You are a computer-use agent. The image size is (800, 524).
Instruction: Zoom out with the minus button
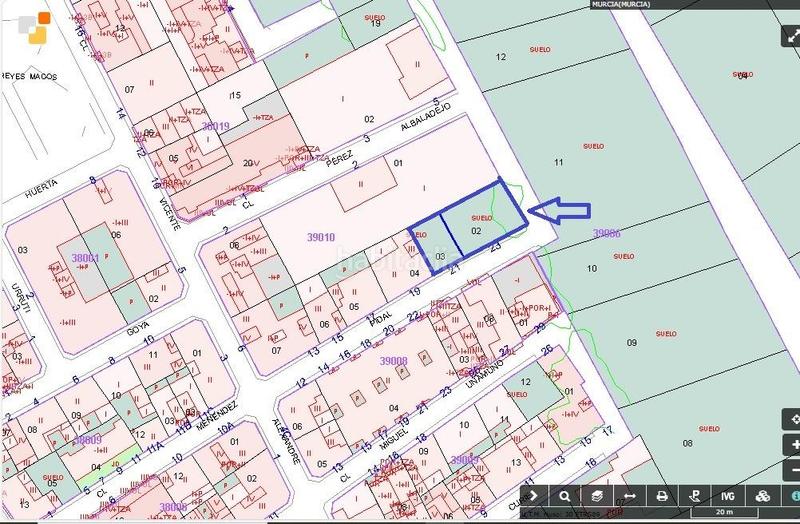click(794, 470)
